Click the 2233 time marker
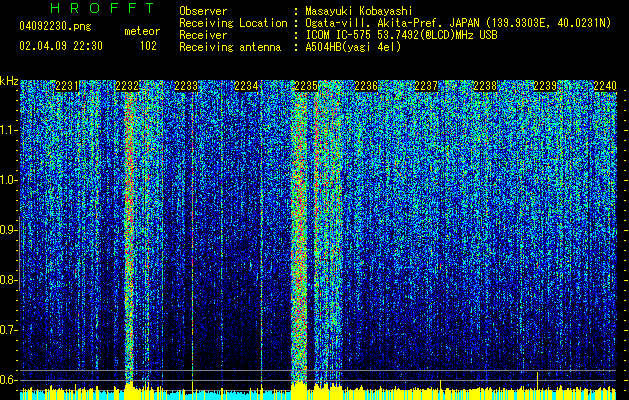 coord(186,86)
